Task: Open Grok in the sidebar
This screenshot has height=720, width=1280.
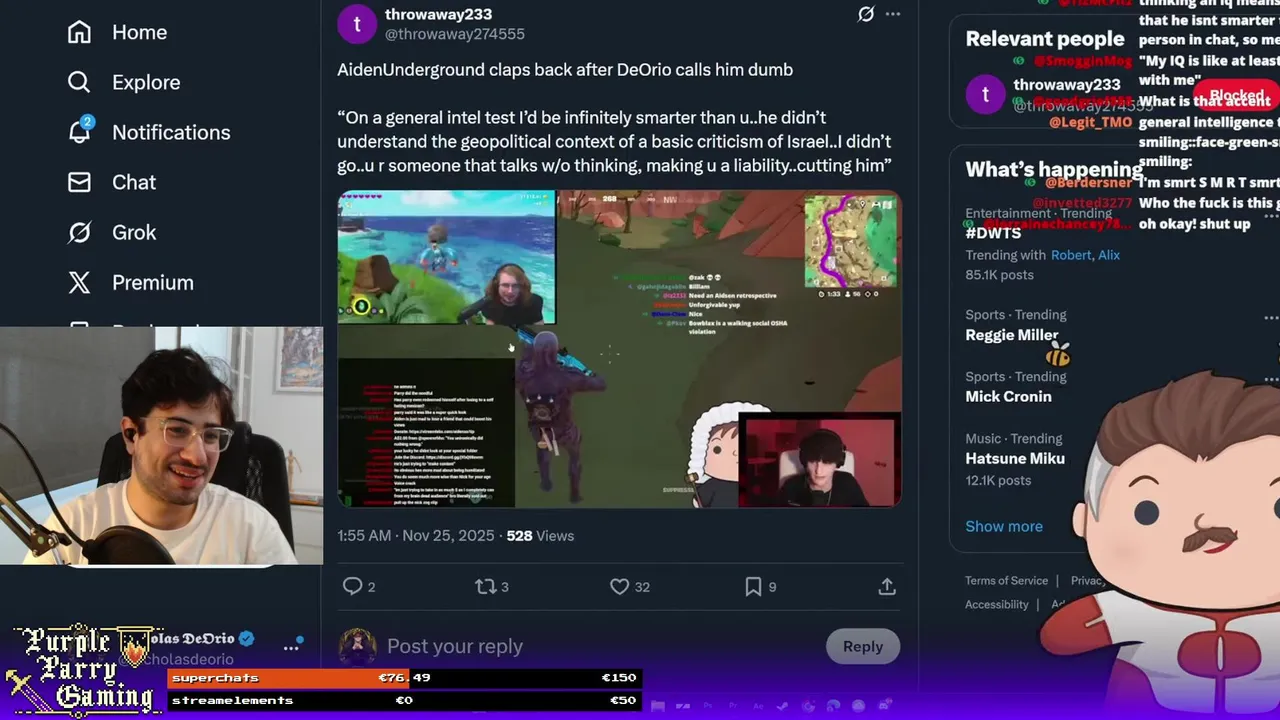Action: [112, 232]
